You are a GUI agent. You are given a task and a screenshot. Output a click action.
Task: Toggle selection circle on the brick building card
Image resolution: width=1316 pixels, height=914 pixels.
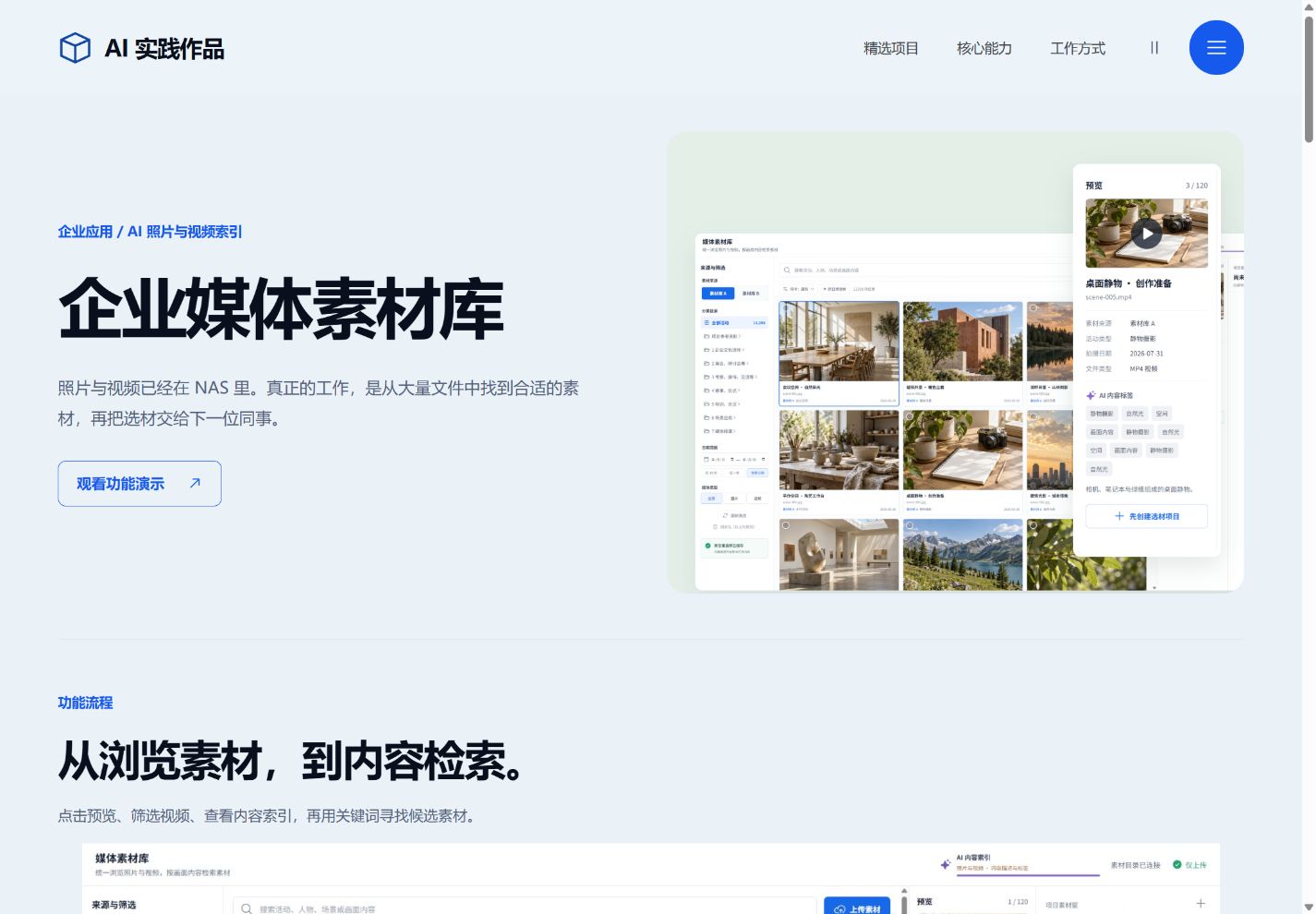point(910,308)
